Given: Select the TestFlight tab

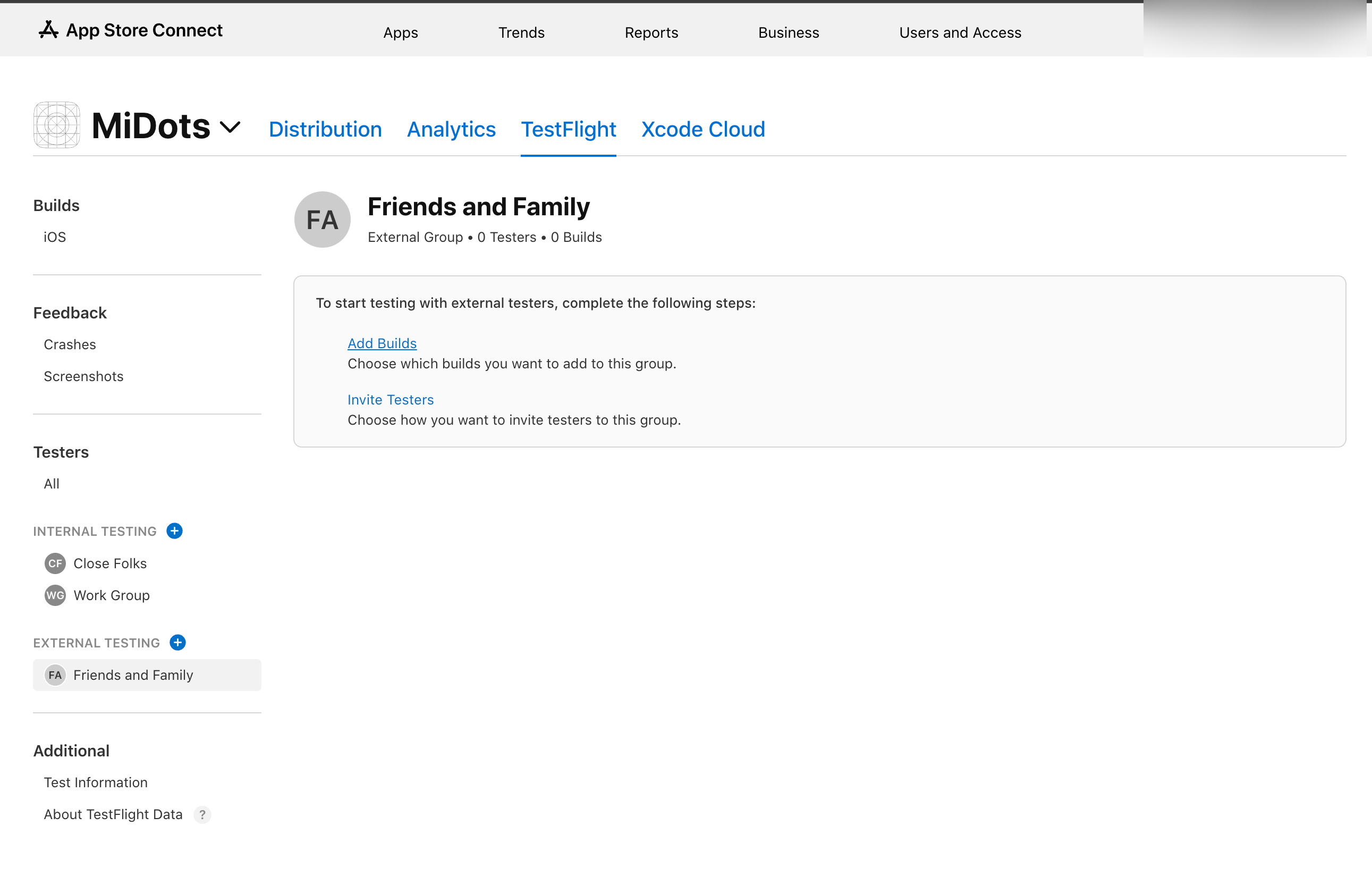Looking at the screenshot, I should (x=569, y=129).
